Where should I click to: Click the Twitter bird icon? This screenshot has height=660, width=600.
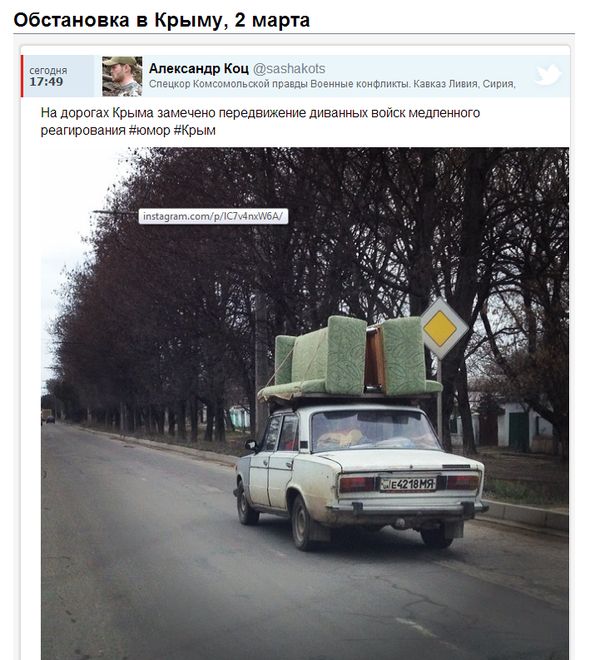tap(548, 76)
